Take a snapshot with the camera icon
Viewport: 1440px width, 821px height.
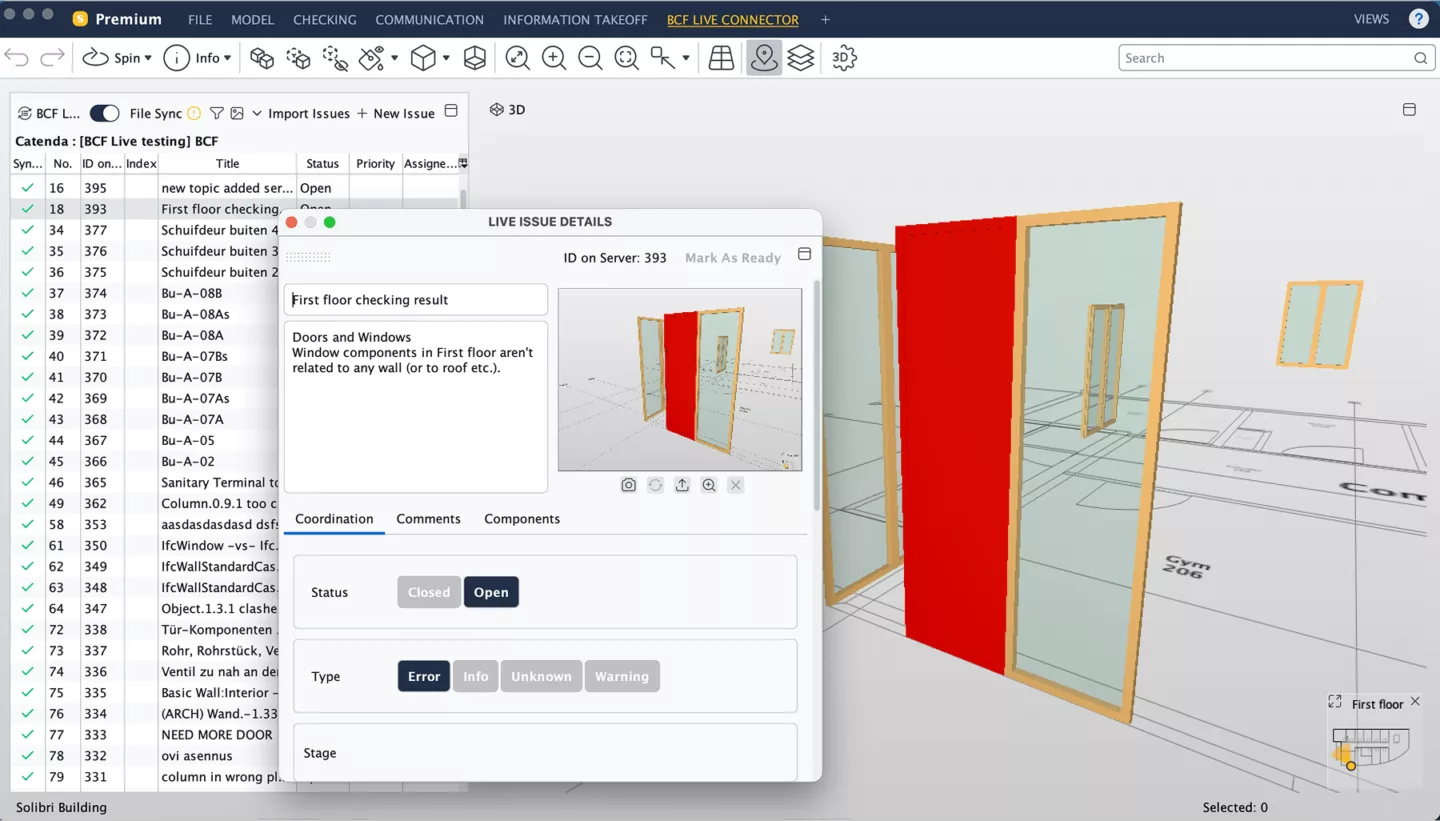point(628,485)
